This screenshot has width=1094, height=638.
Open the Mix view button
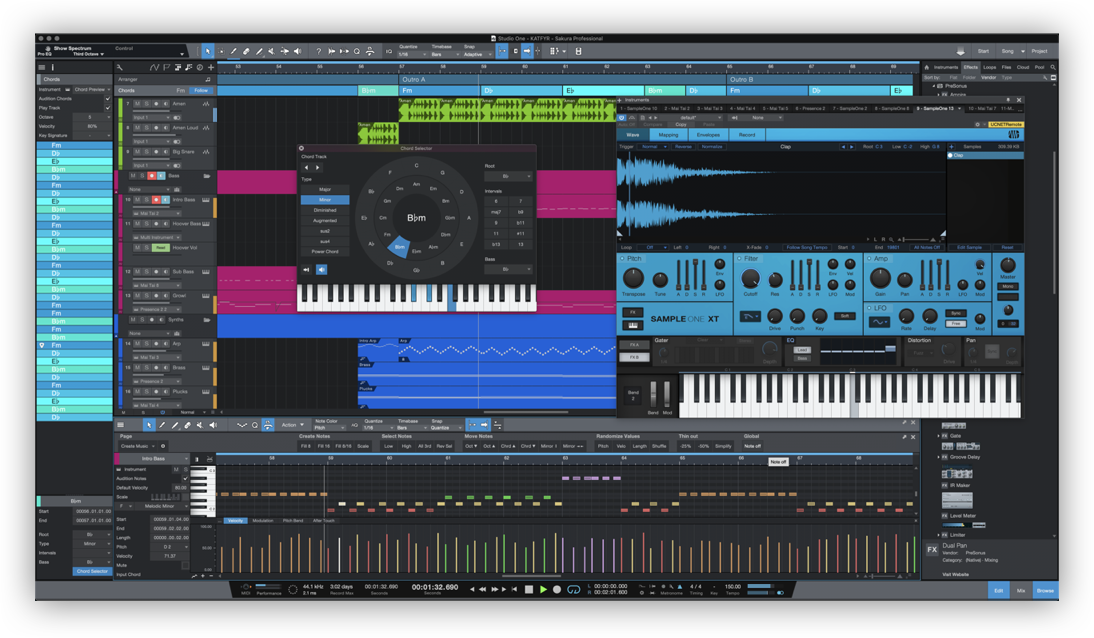click(x=1021, y=591)
